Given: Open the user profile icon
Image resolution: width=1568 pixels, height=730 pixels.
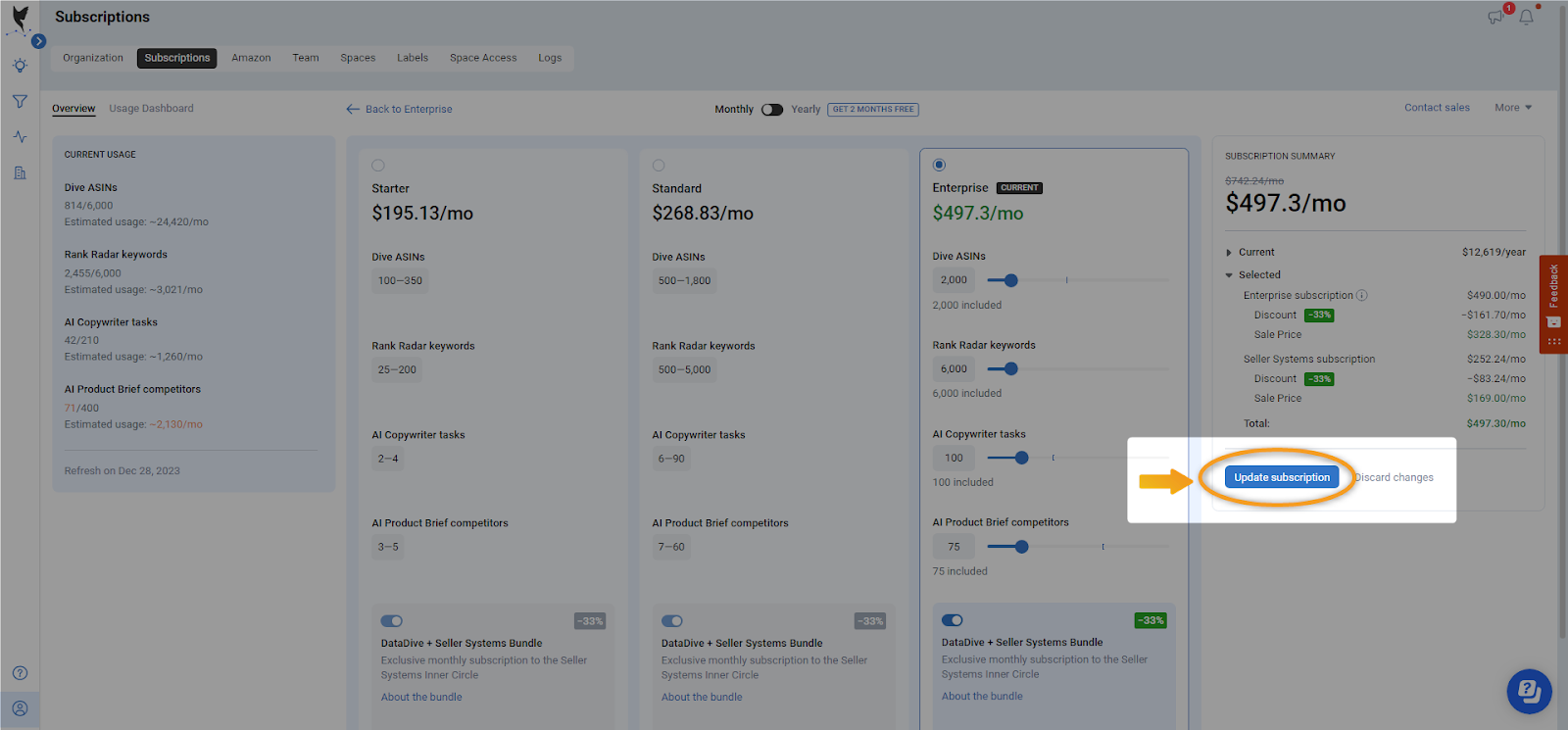Looking at the screenshot, I should [x=20, y=708].
